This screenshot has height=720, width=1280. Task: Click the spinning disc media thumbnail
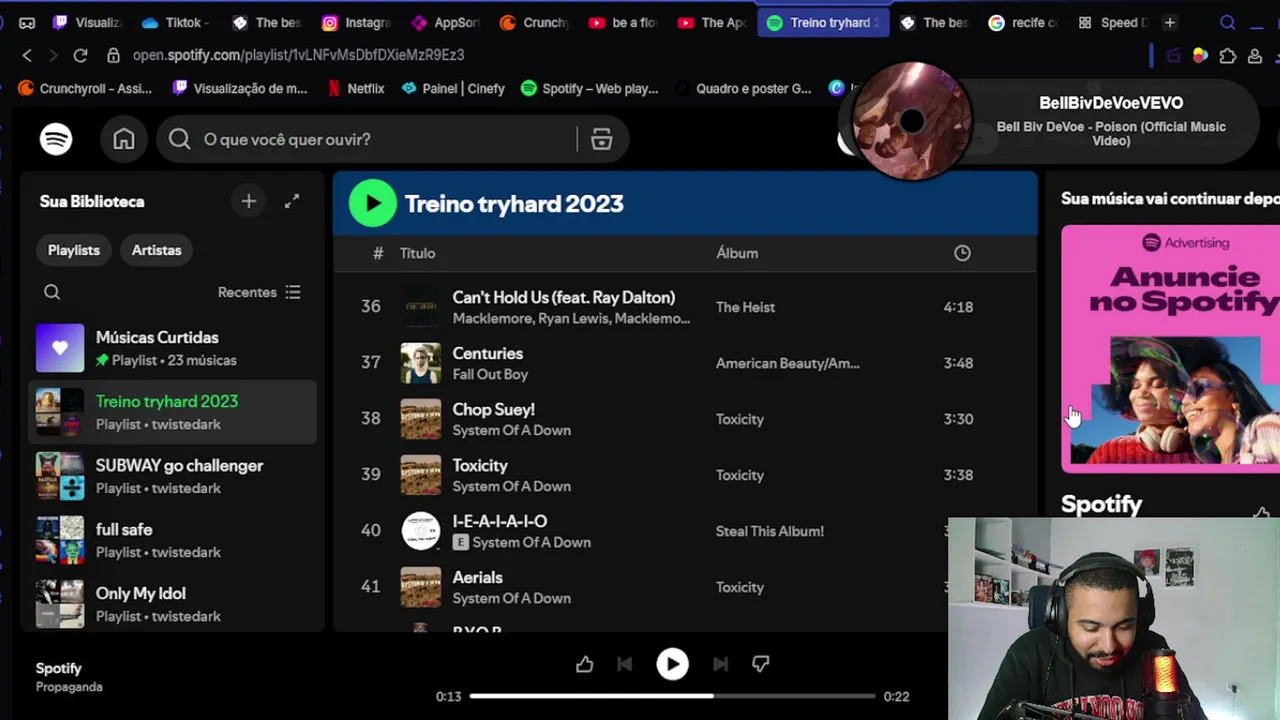pyautogui.click(x=911, y=121)
